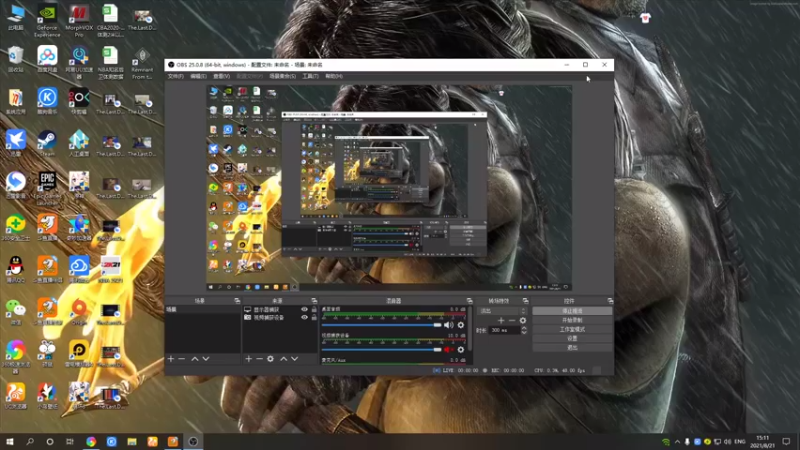800x450 pixels.
Task: Hide the display capture source via eye icon
Action: pyautogui.click(x=304, y=309)
